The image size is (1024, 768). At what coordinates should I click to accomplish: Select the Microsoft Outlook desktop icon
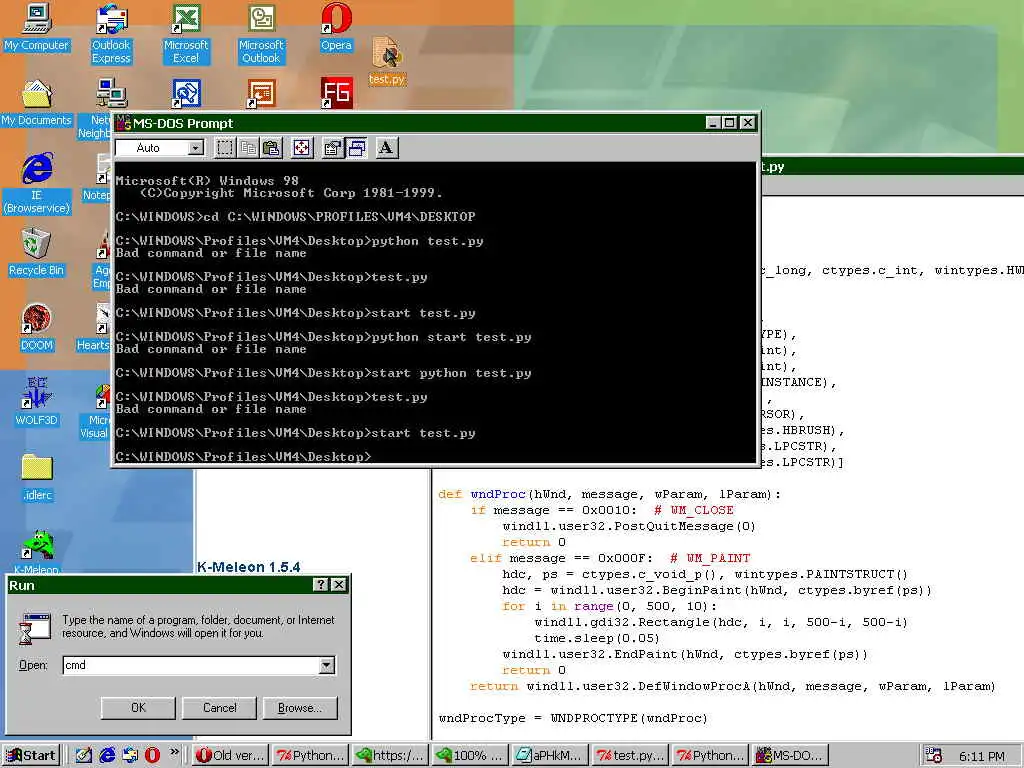point(261,34)
